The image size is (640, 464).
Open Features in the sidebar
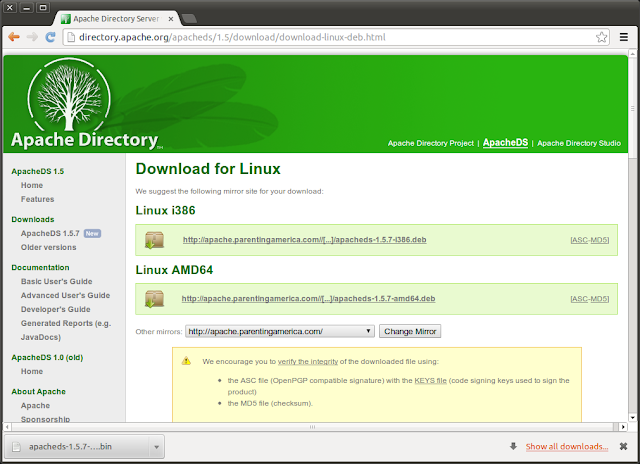pyautogui.click(x=38, y=199)
